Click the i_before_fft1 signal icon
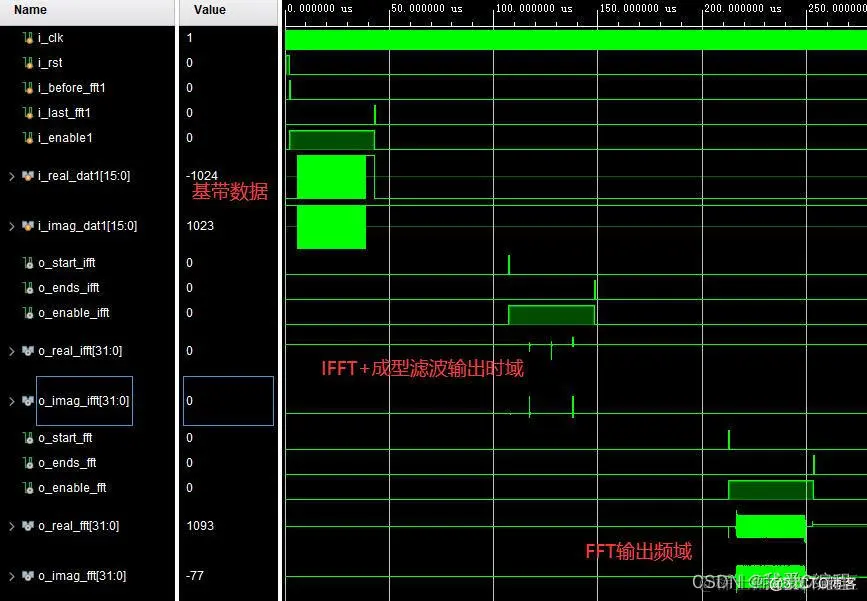This screenshot has height=601, width=867. (x=28, y=87)
